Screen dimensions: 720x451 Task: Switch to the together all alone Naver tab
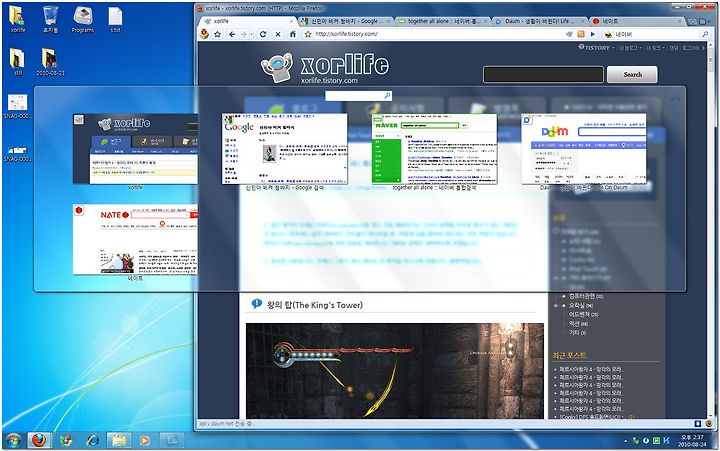[443, 21]
